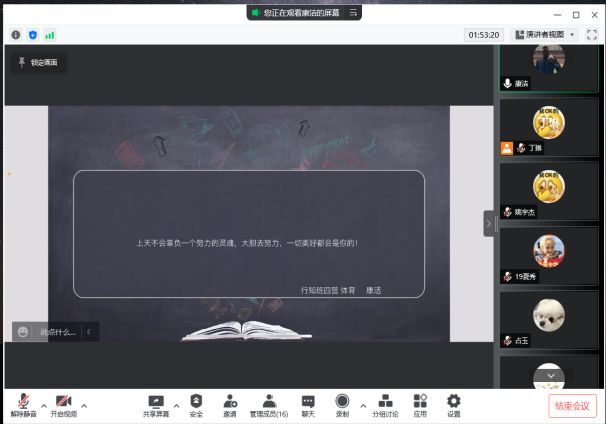606x424 pixels.
Task: Enter full screen mode via top-right icon
Action: [591, 34]
